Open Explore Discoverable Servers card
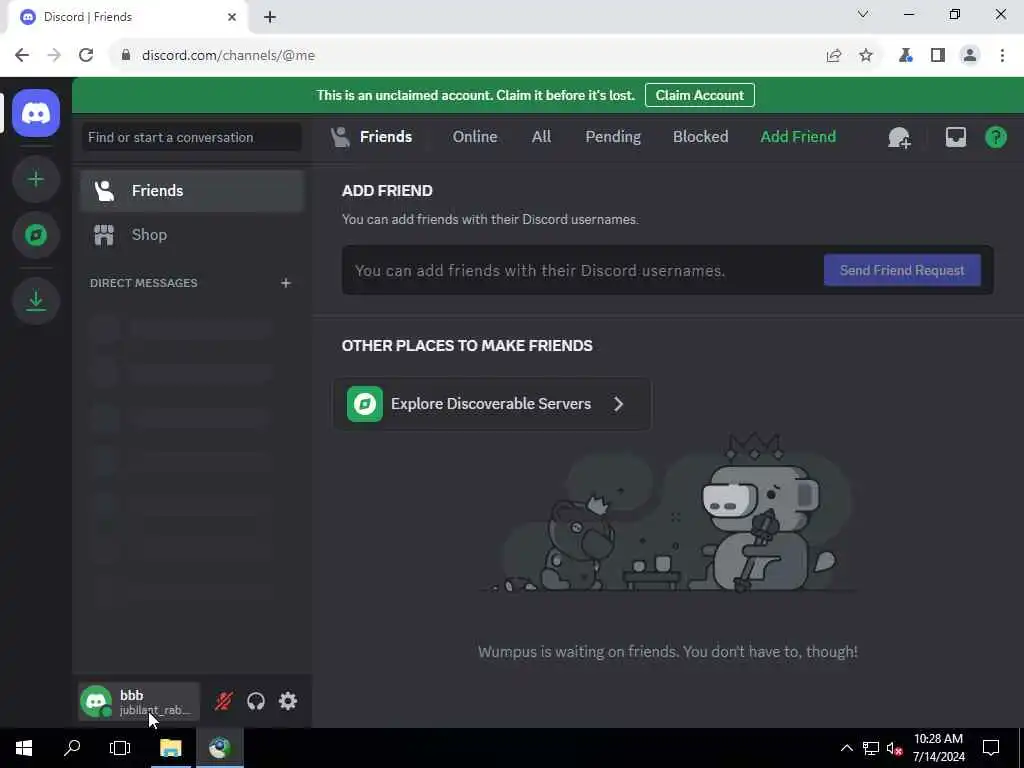The width and height of the screenshot is (1024, 768). (492, 404)
